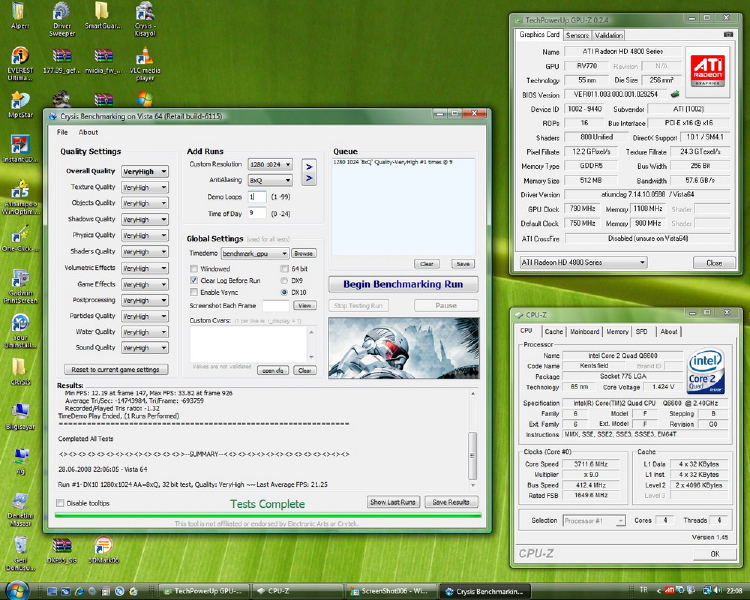Click the Intel Core 2 Quad logo
Viewport: 750px width, 600px height.
[x=706, y=373]
